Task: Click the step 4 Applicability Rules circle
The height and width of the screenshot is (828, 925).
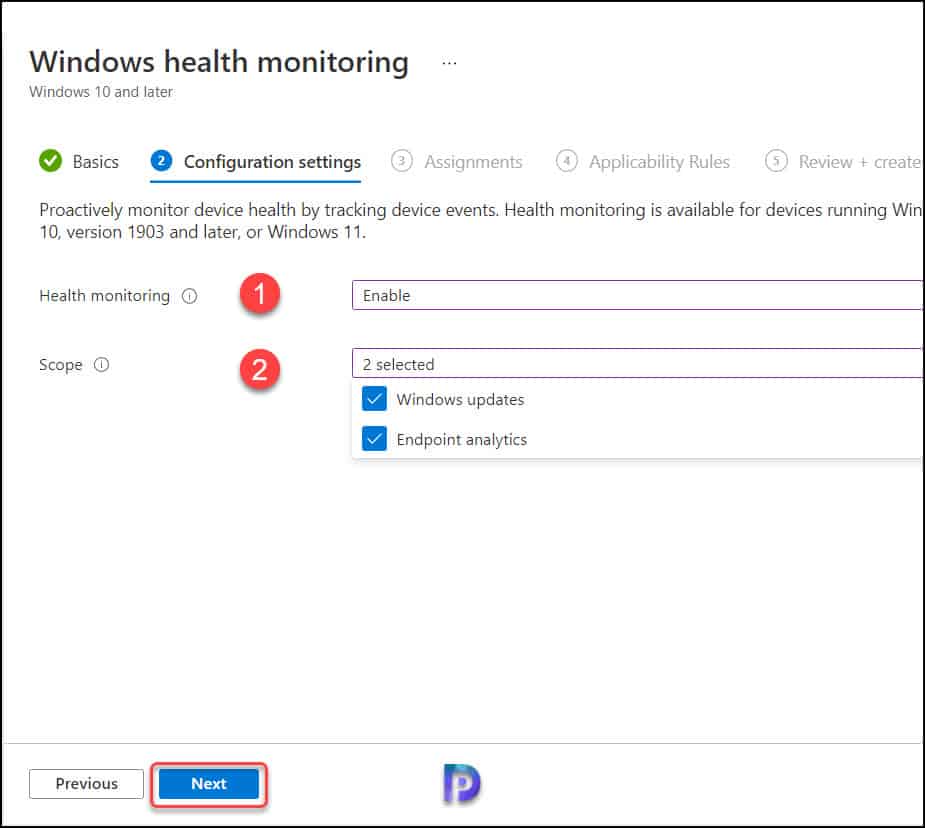Action: [x=566, y=161]
